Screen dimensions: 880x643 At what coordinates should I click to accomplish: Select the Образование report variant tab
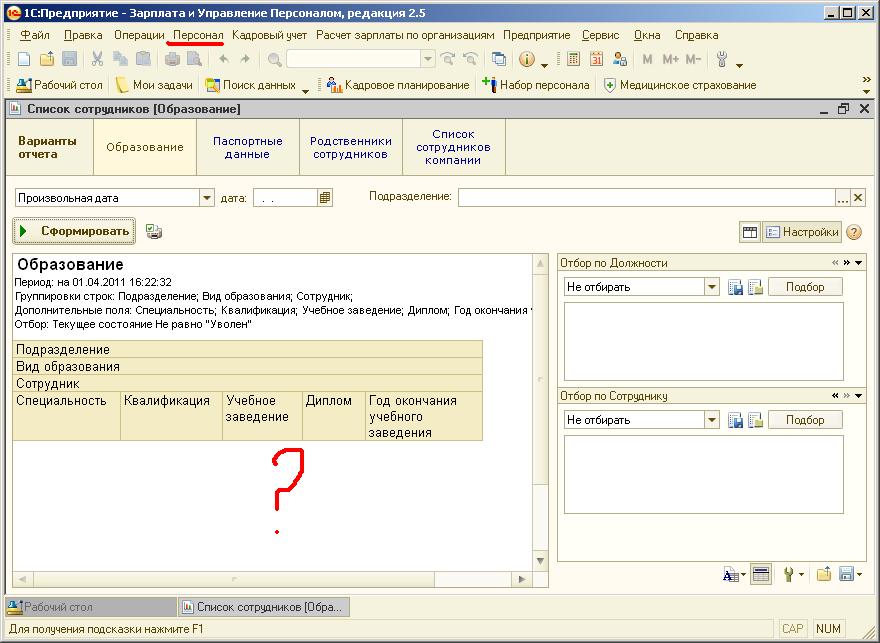pyautogui.click(x=145, y=148)
